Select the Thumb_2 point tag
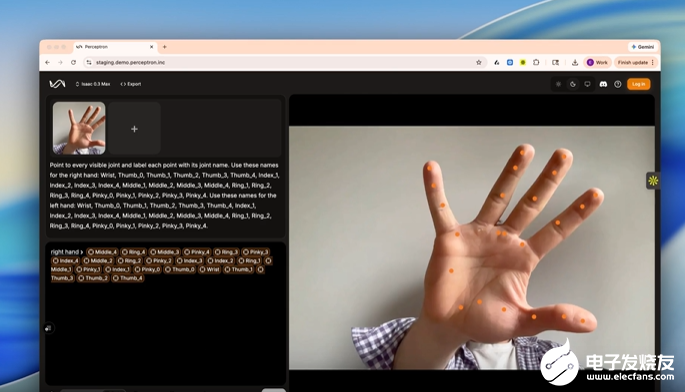 tap(93, 278)
